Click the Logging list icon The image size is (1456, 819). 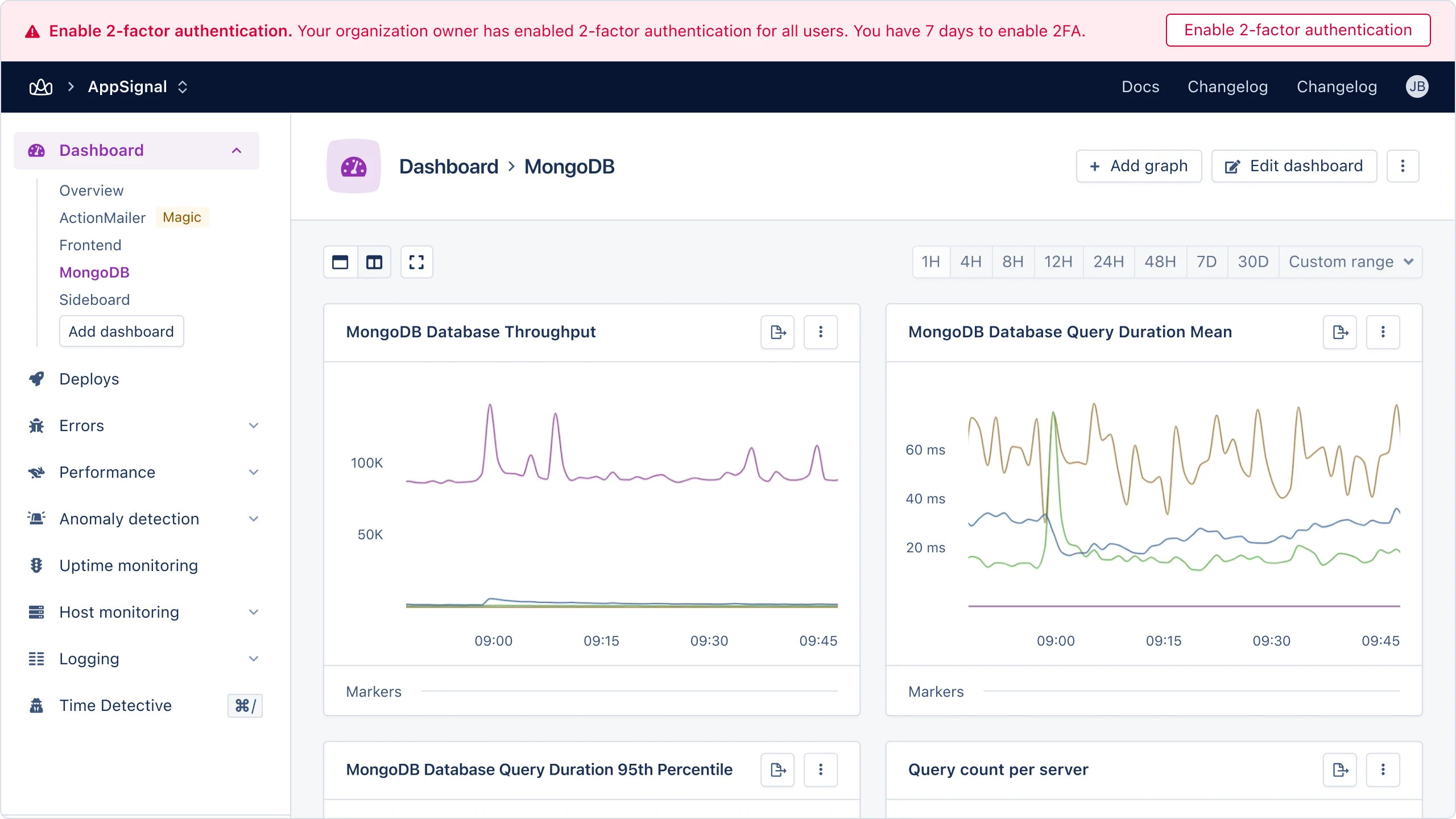coord(36,659)
